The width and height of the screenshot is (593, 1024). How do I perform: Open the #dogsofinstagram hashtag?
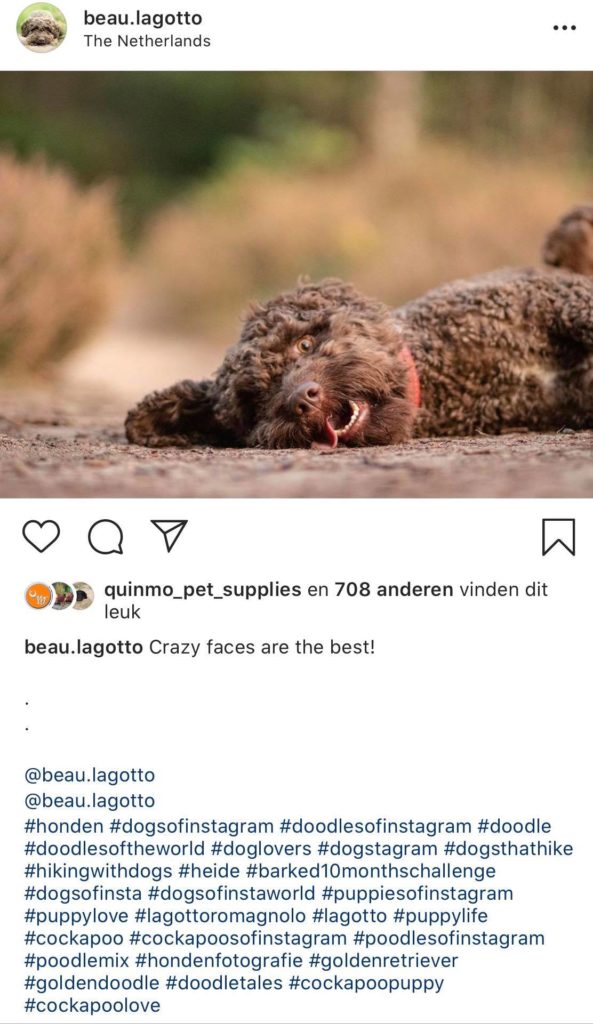point(191,827)
